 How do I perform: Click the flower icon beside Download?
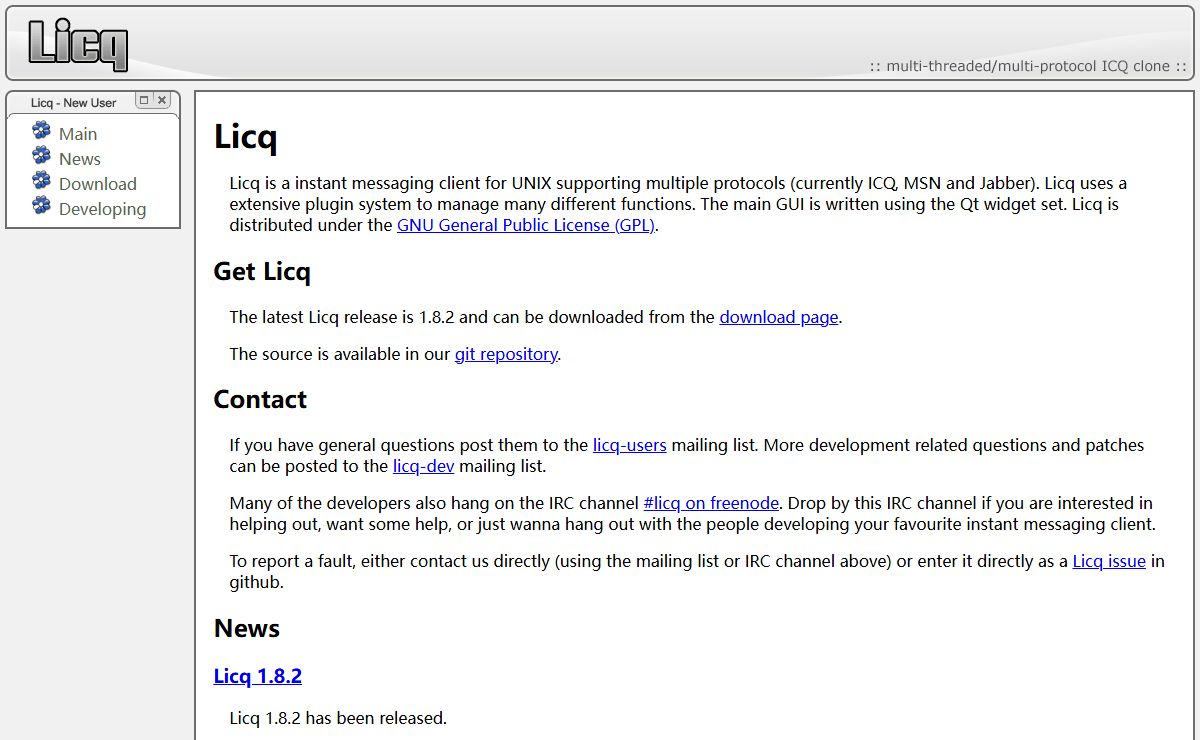[41, 180]
